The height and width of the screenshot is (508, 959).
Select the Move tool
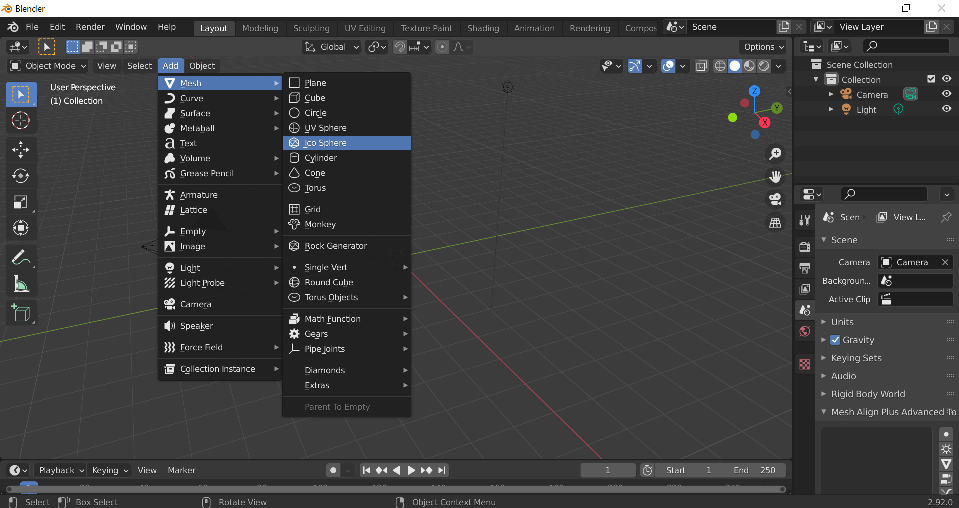(x=21, y=150)
